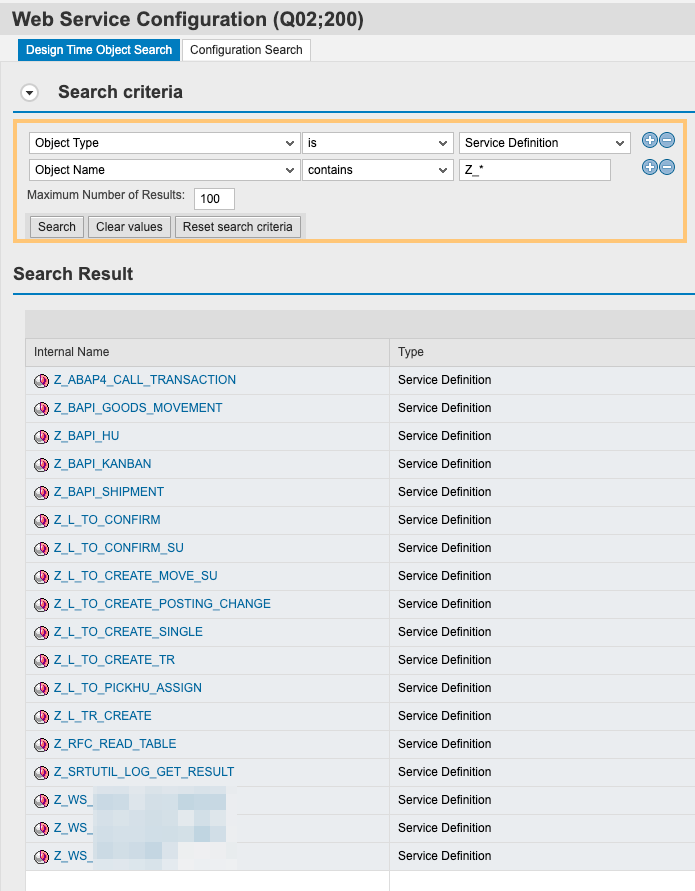Collapse the Search criteria section

pos(30,93)
